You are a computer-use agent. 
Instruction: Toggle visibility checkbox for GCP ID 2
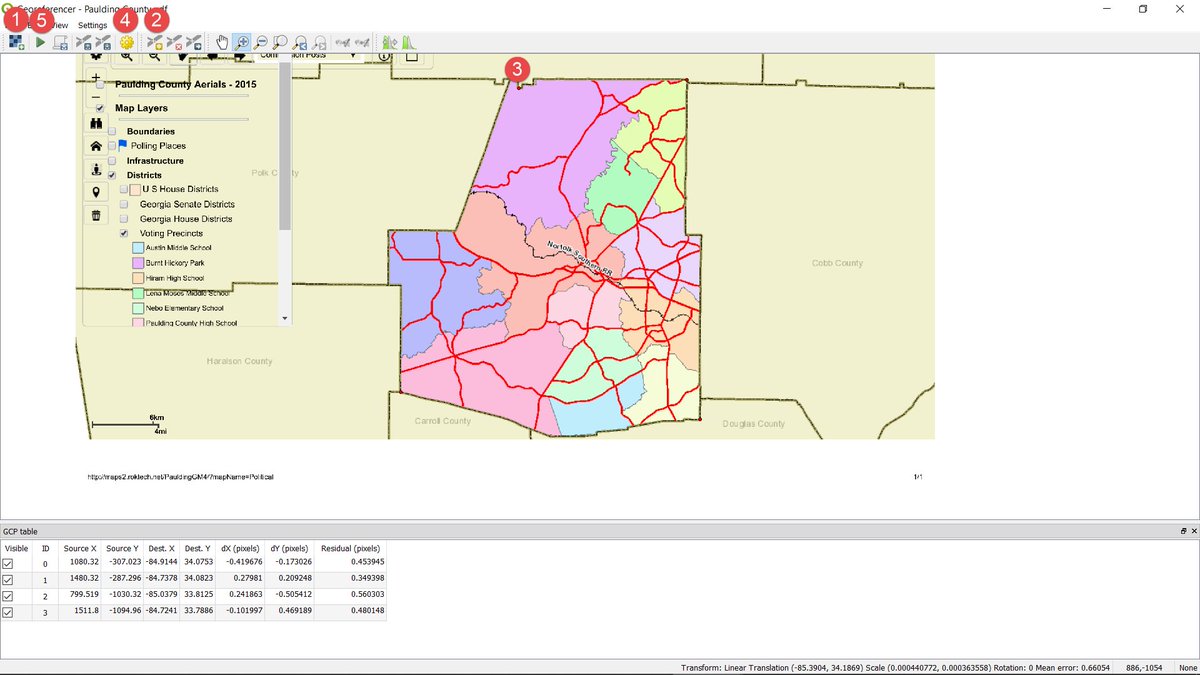coord(8,596)
